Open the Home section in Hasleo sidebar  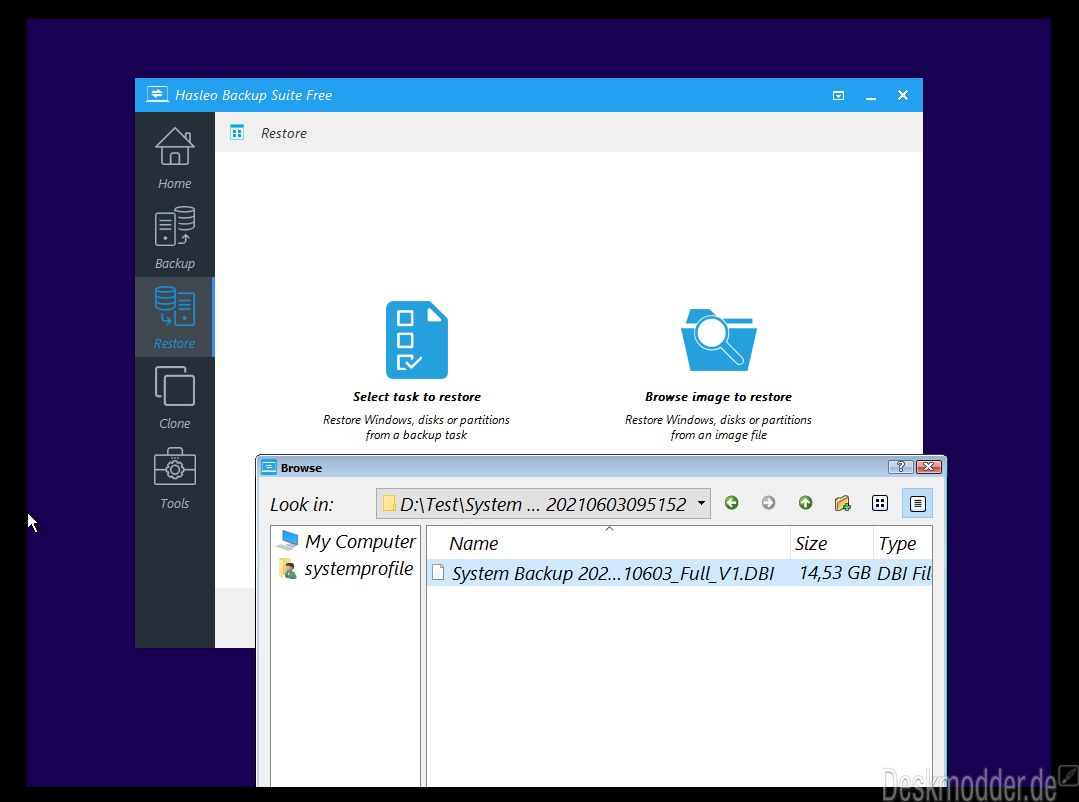click(174, 158)
